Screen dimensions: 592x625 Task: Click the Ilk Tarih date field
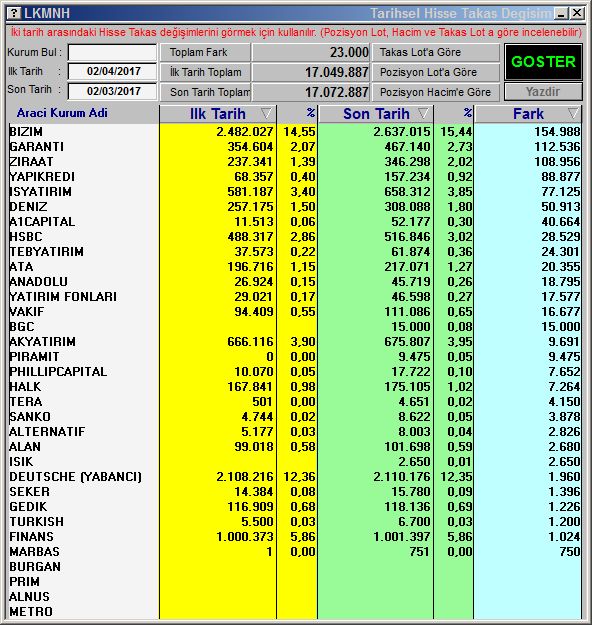(x=112, y=71)
